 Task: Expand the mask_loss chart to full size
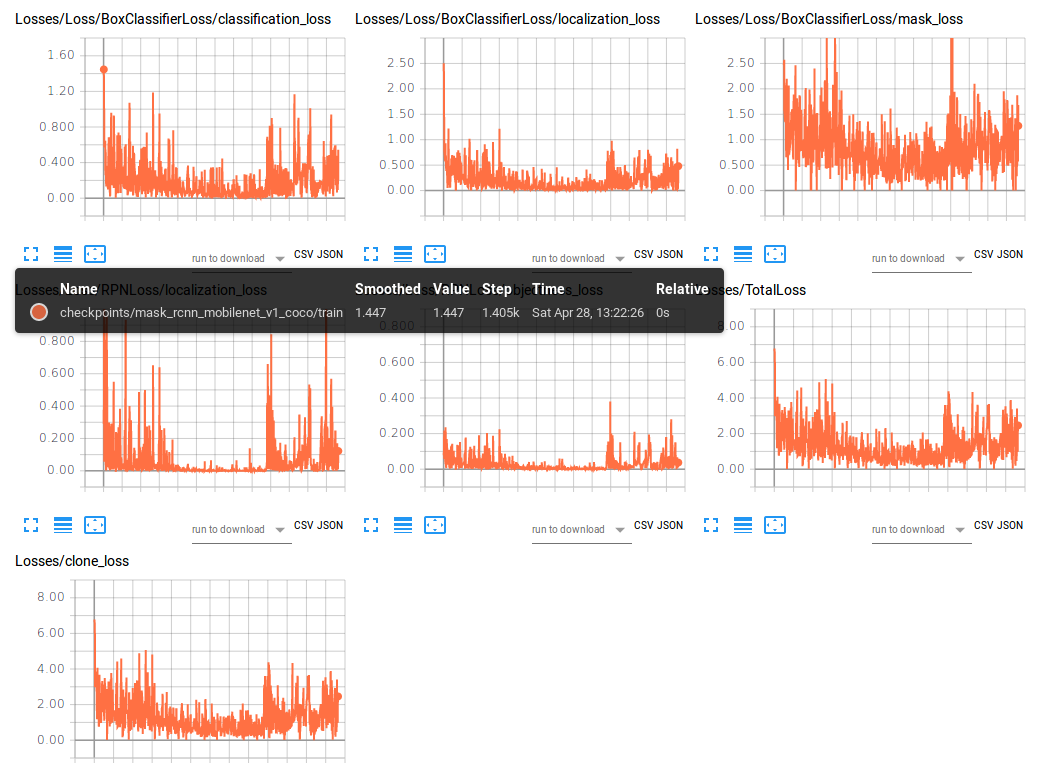[x=711, y=254]
